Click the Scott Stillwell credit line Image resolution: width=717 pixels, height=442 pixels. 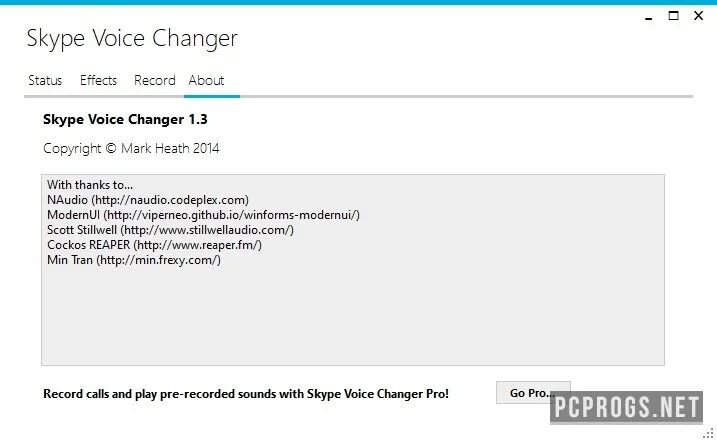tap(171, 230)
